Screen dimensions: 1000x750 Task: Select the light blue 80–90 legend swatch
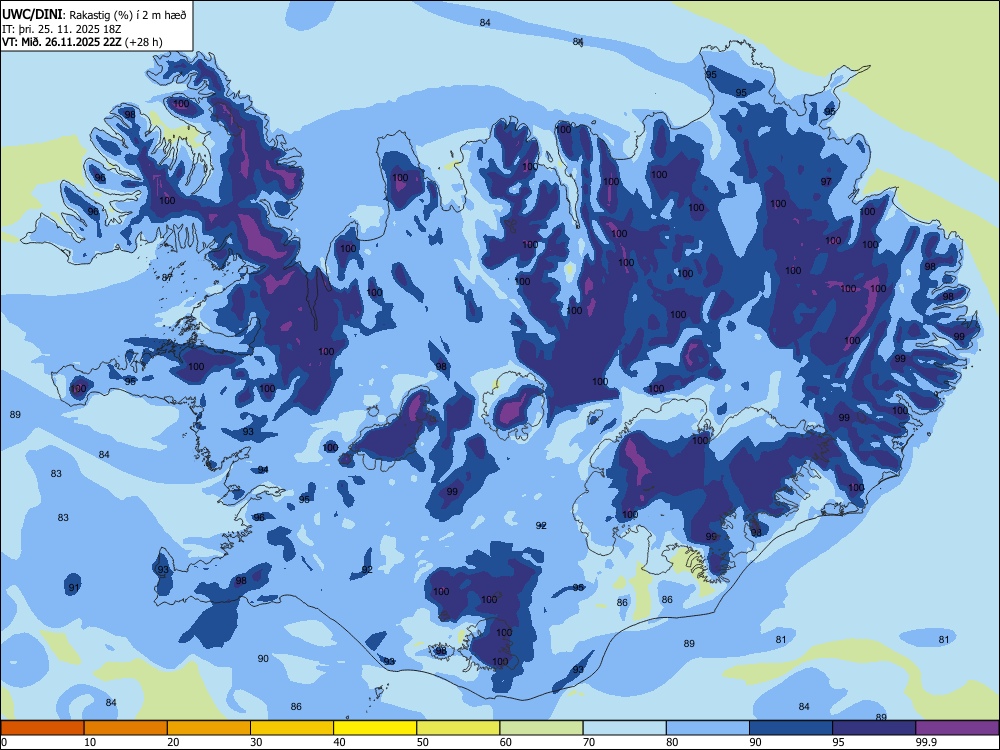[x=708, y=728]
